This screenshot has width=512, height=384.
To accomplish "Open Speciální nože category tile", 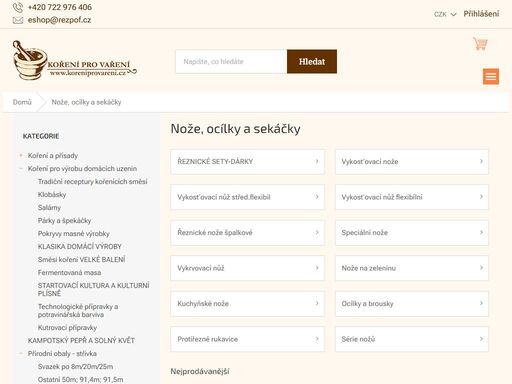I will click(x=412, y=233).
